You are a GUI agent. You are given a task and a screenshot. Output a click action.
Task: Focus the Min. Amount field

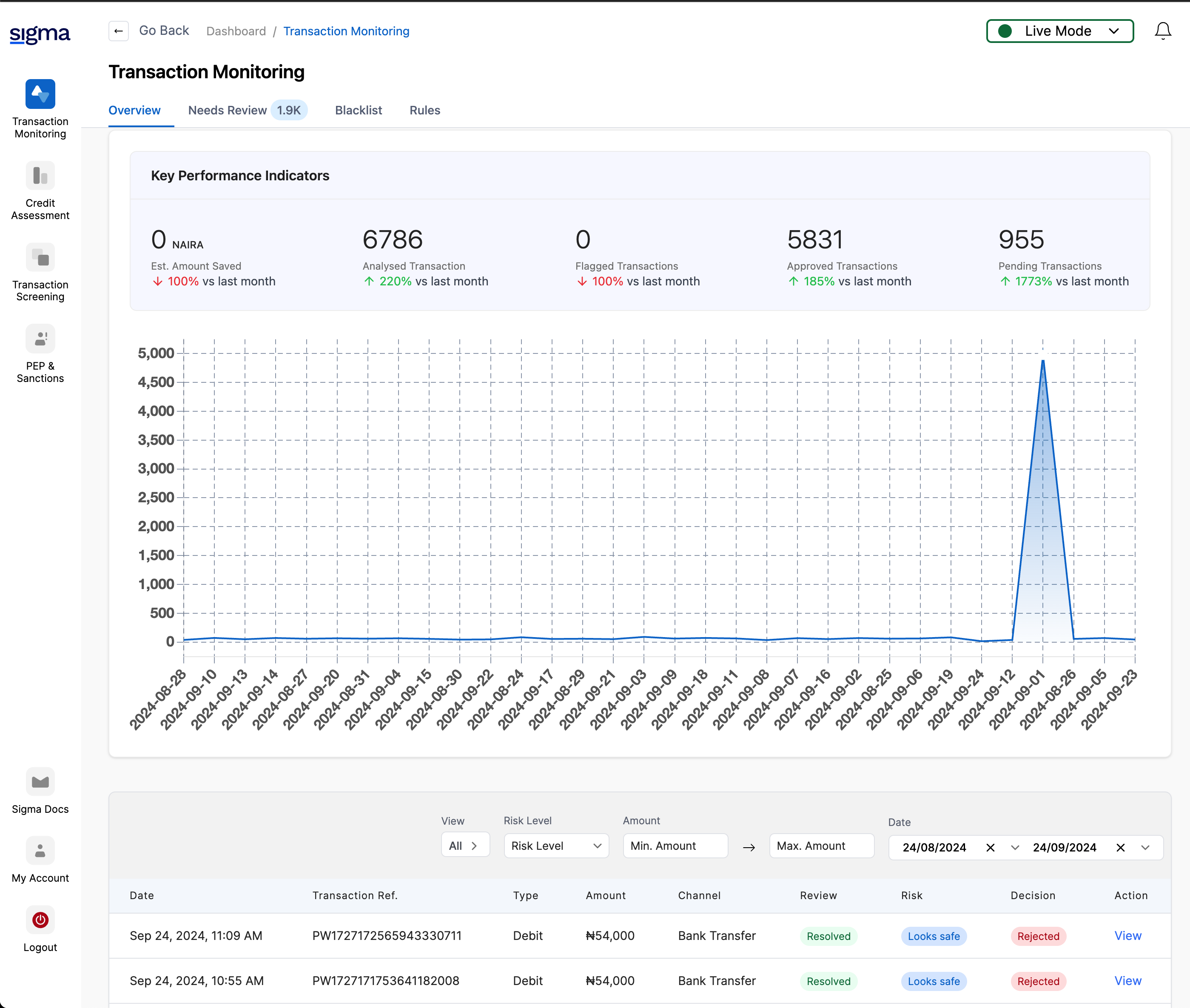point(675,846)
